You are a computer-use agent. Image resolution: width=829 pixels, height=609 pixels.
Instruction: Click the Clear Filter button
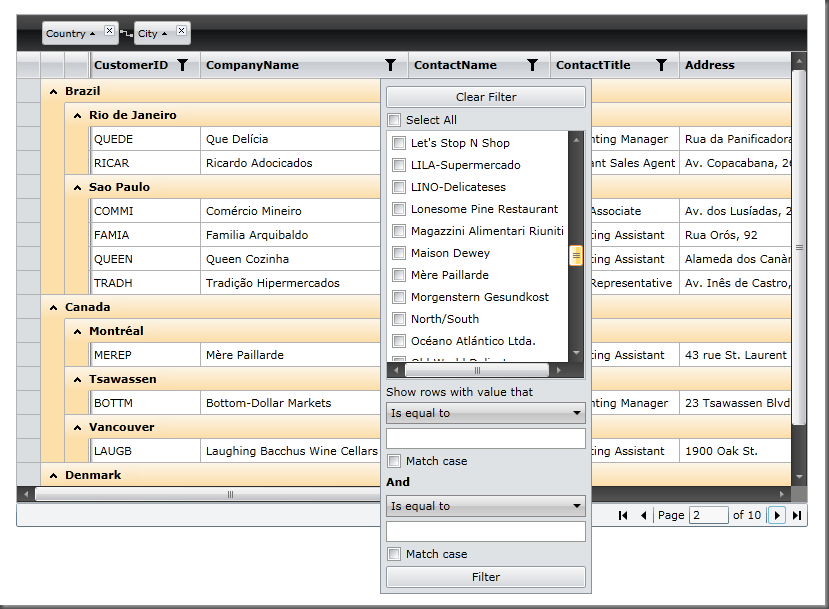point(486,97)
